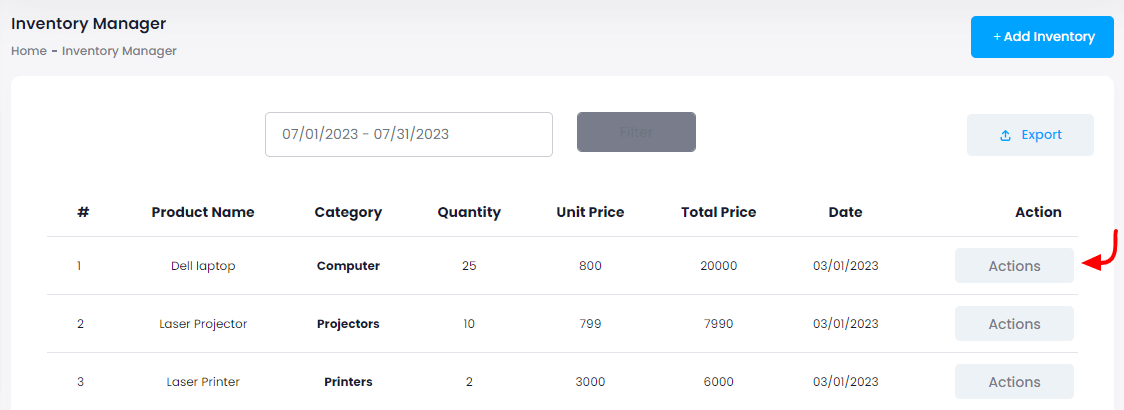Sort by Product Name column header
Image resolution: width=1124 pixels, height=410 pixels.
(x=203, y=212)
